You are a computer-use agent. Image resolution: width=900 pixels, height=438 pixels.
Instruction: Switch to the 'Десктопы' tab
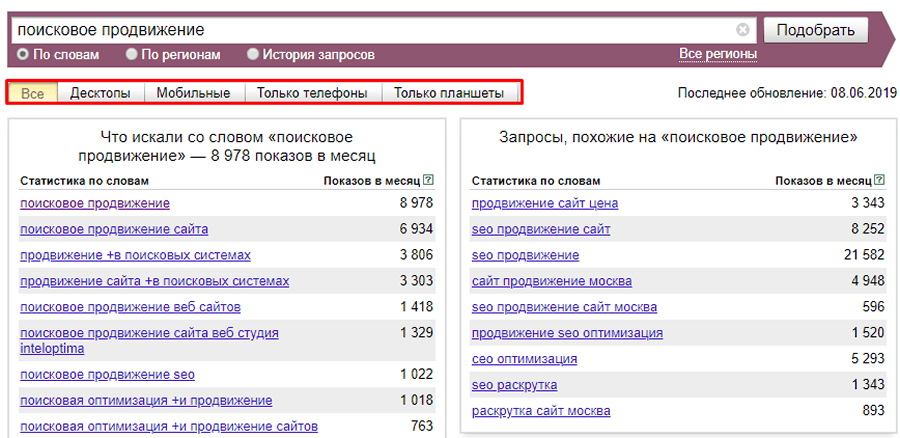coord(100,93)
